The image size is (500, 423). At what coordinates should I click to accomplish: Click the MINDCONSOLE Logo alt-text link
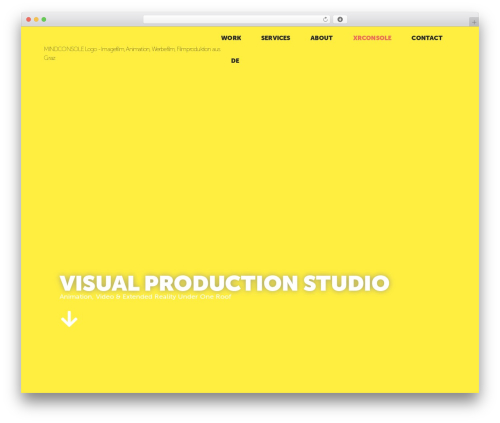[132, 53]
